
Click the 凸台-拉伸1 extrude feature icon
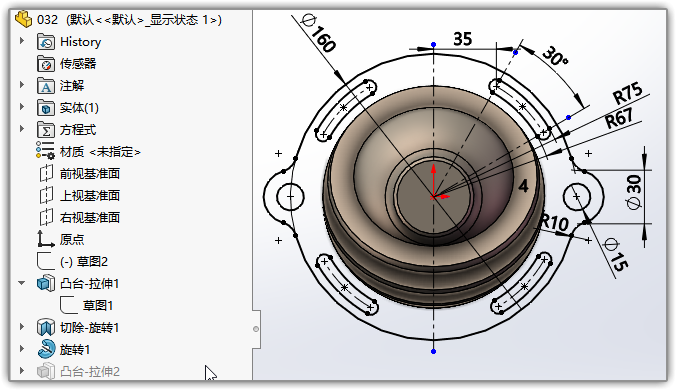[x=46, y=283]
